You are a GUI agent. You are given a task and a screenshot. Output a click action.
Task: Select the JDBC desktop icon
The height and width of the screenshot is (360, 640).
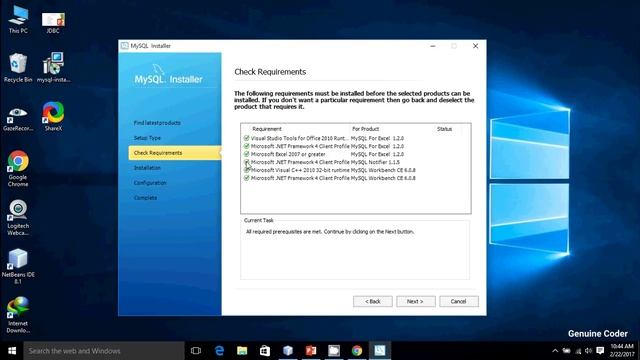[53, 22]
